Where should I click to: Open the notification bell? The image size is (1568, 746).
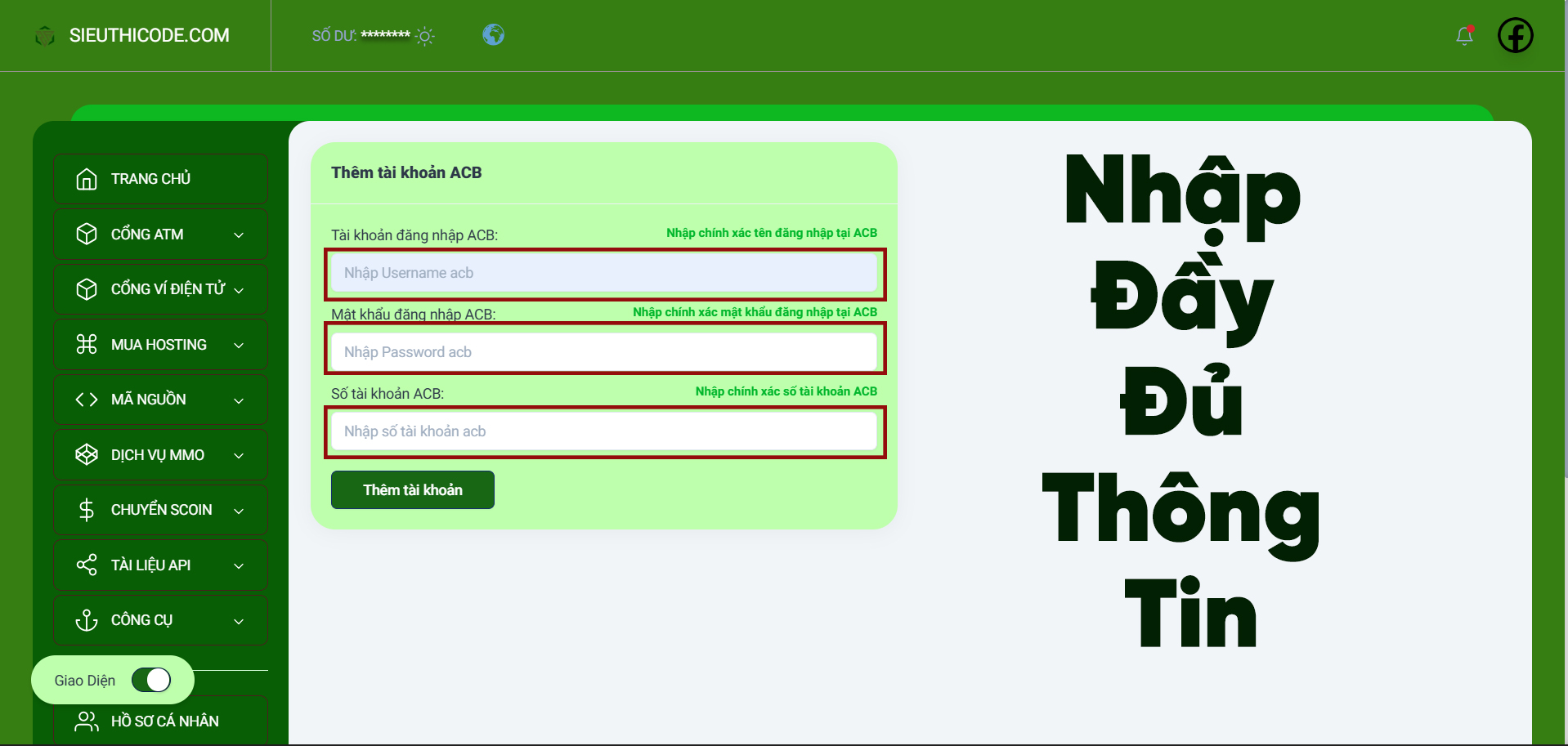pyautogui.click(x=1464, y=36)
